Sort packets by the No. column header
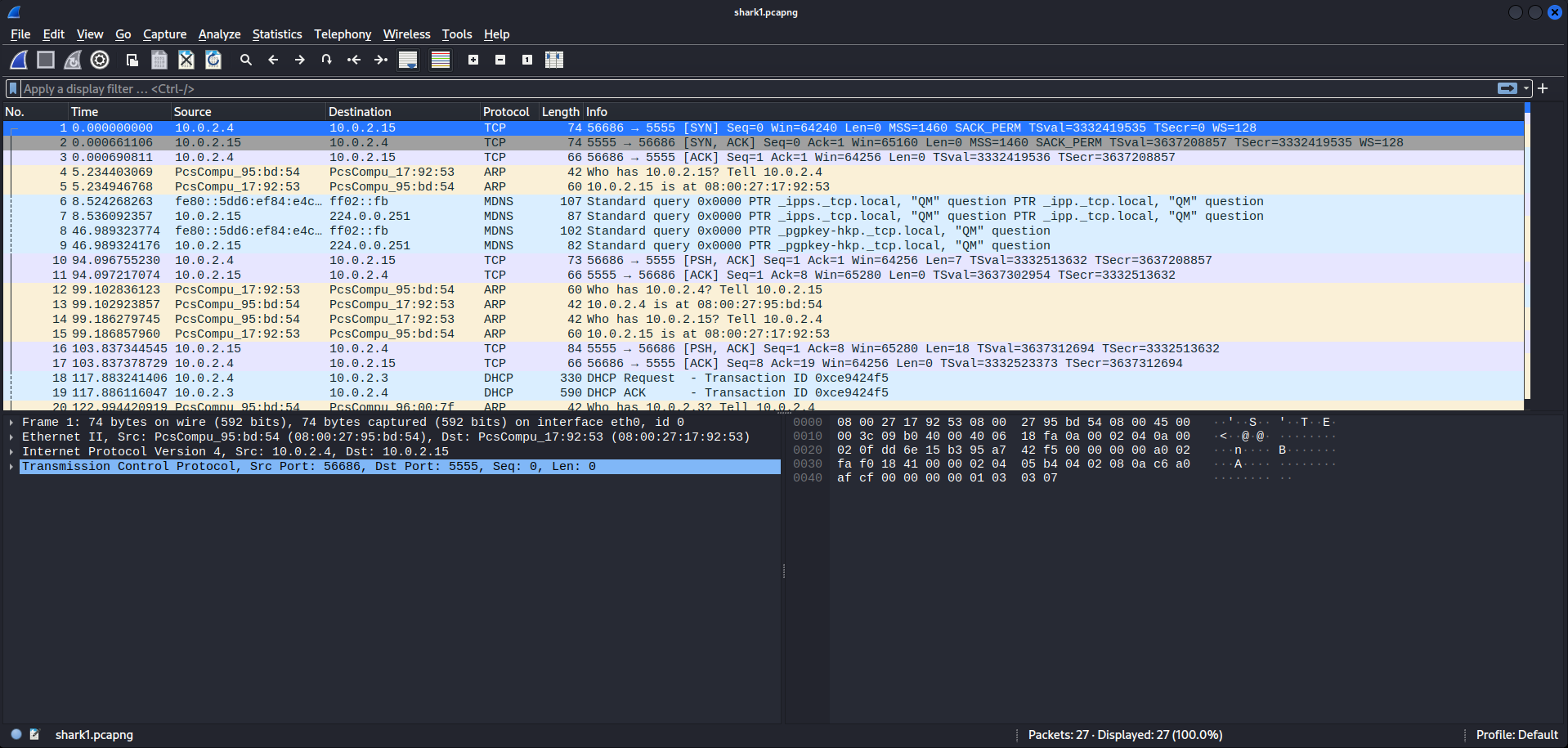Screen dimensions: 1568x748 coord(35,112)
